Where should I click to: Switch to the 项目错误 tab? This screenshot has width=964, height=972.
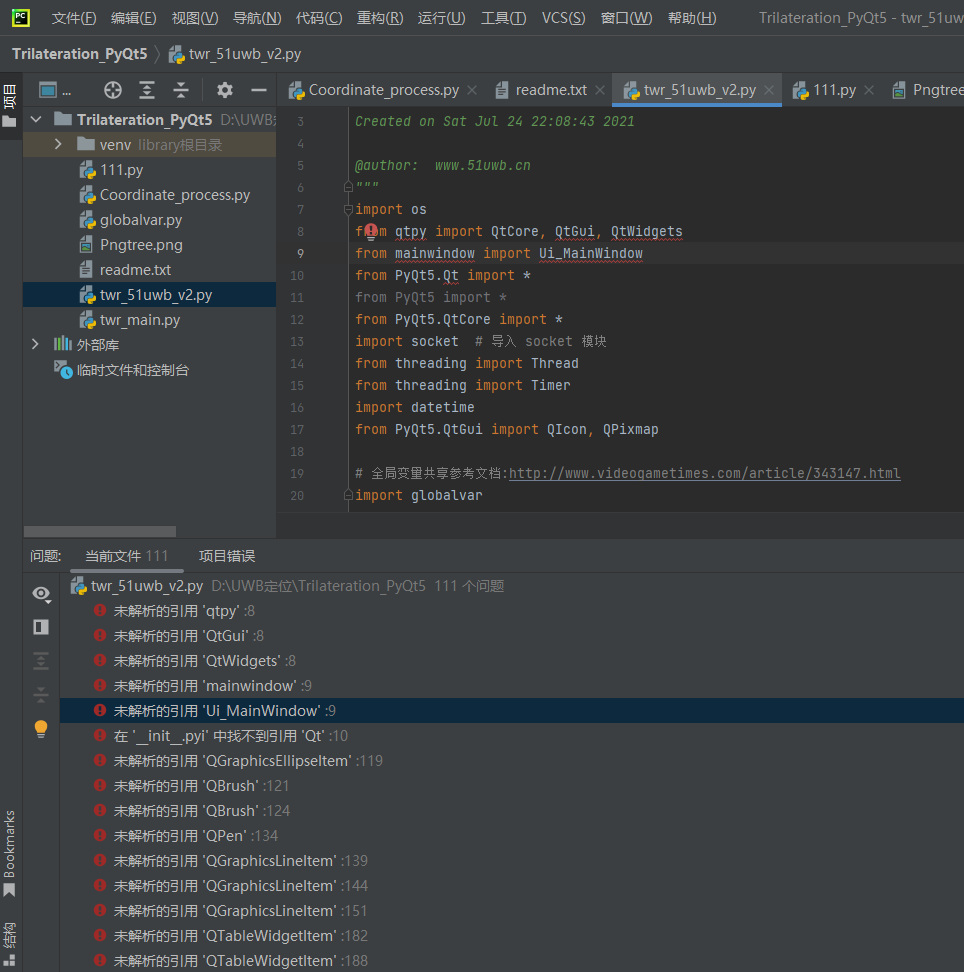[x=226, y=556]
